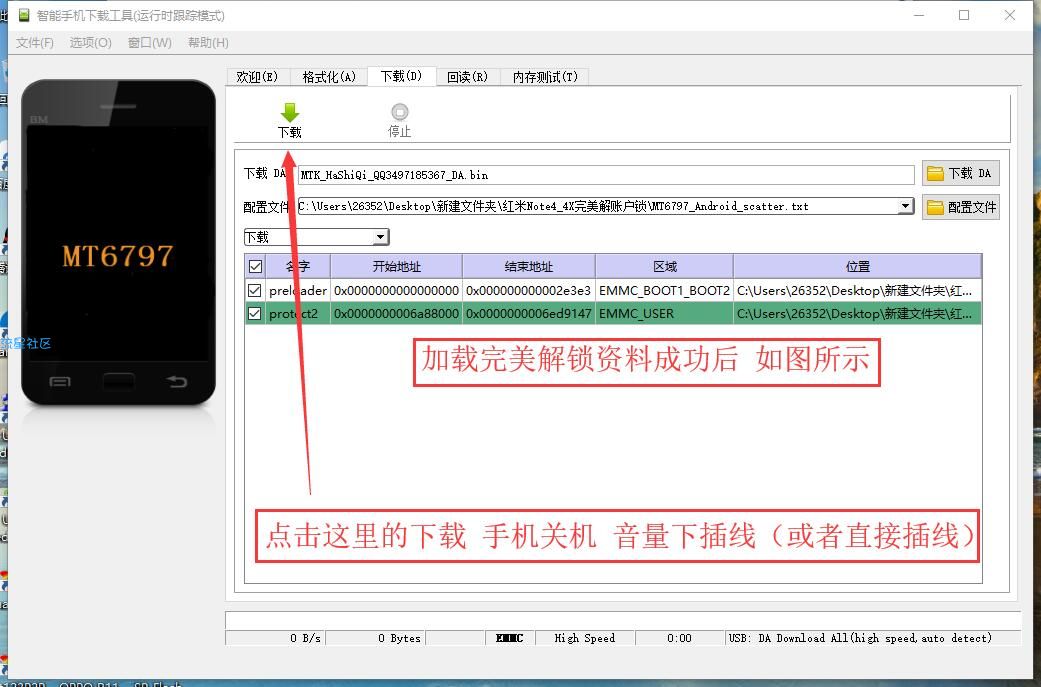1041x687 pixels.
Task: Click the 名字 column header
Action: [x=297, y=267]
